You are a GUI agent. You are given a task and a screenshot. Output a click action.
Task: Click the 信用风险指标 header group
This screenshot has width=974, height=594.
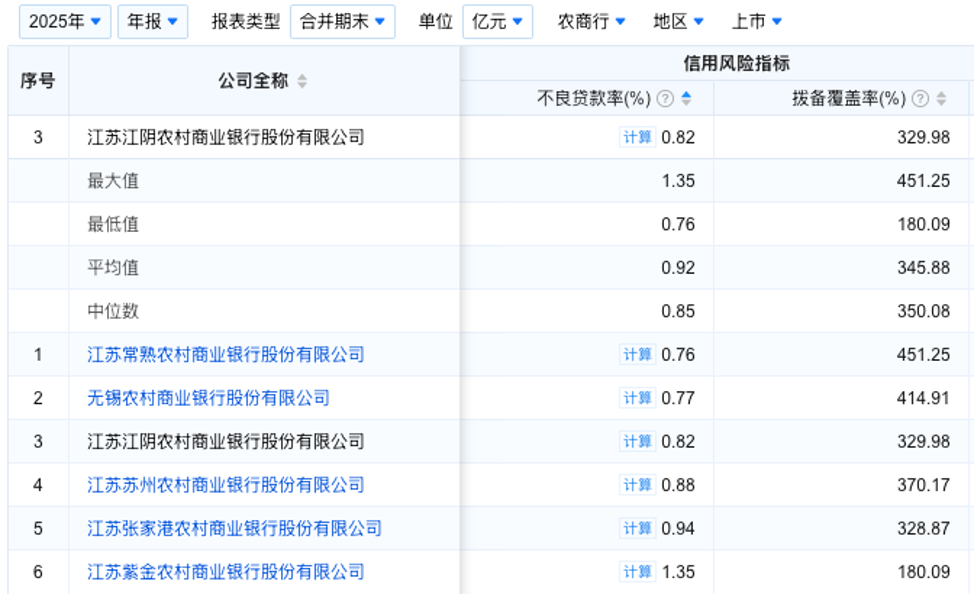pos(737,63)
